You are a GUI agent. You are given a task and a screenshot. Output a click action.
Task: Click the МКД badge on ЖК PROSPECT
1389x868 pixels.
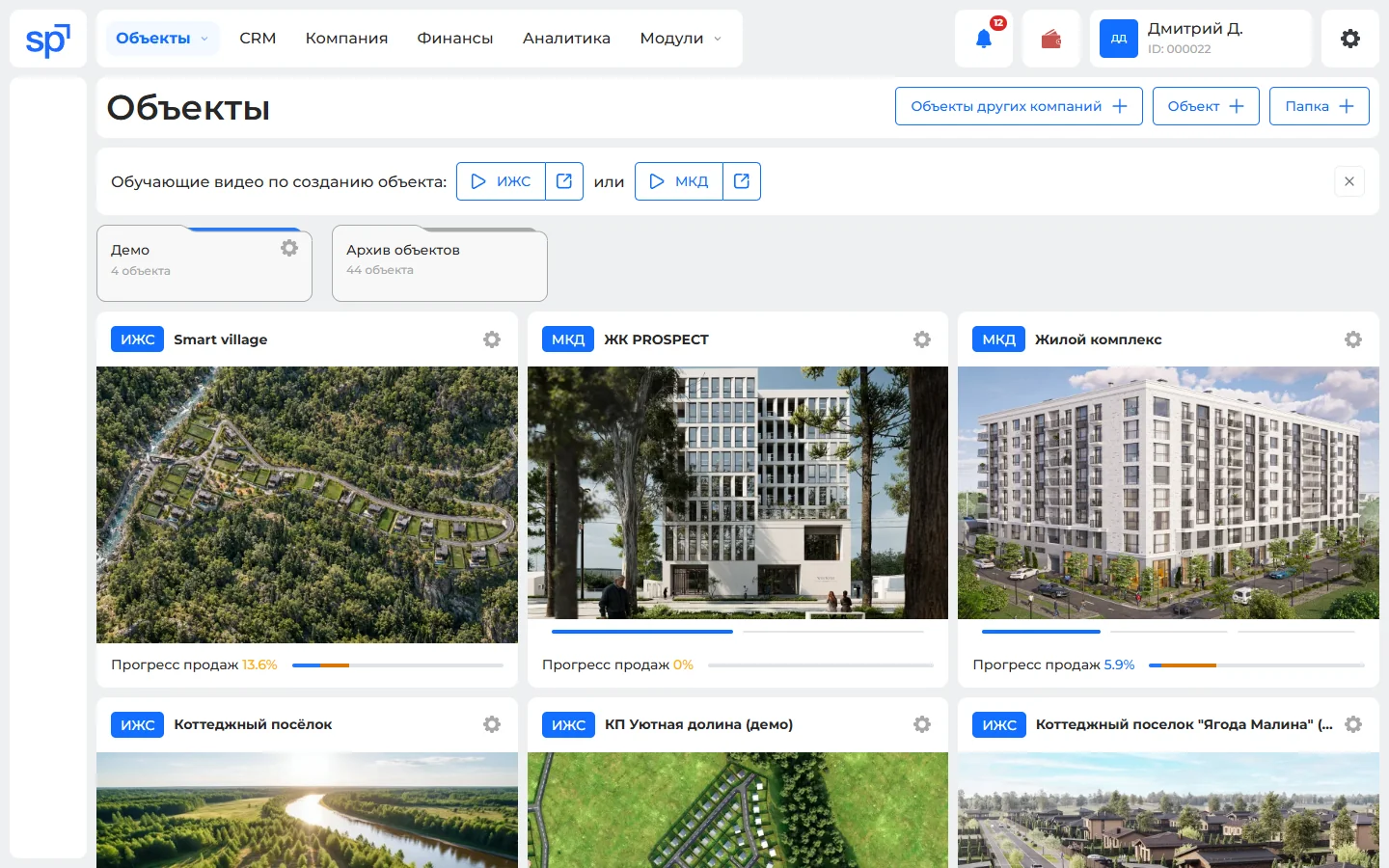pyautogui.click(x=568, y=339)
